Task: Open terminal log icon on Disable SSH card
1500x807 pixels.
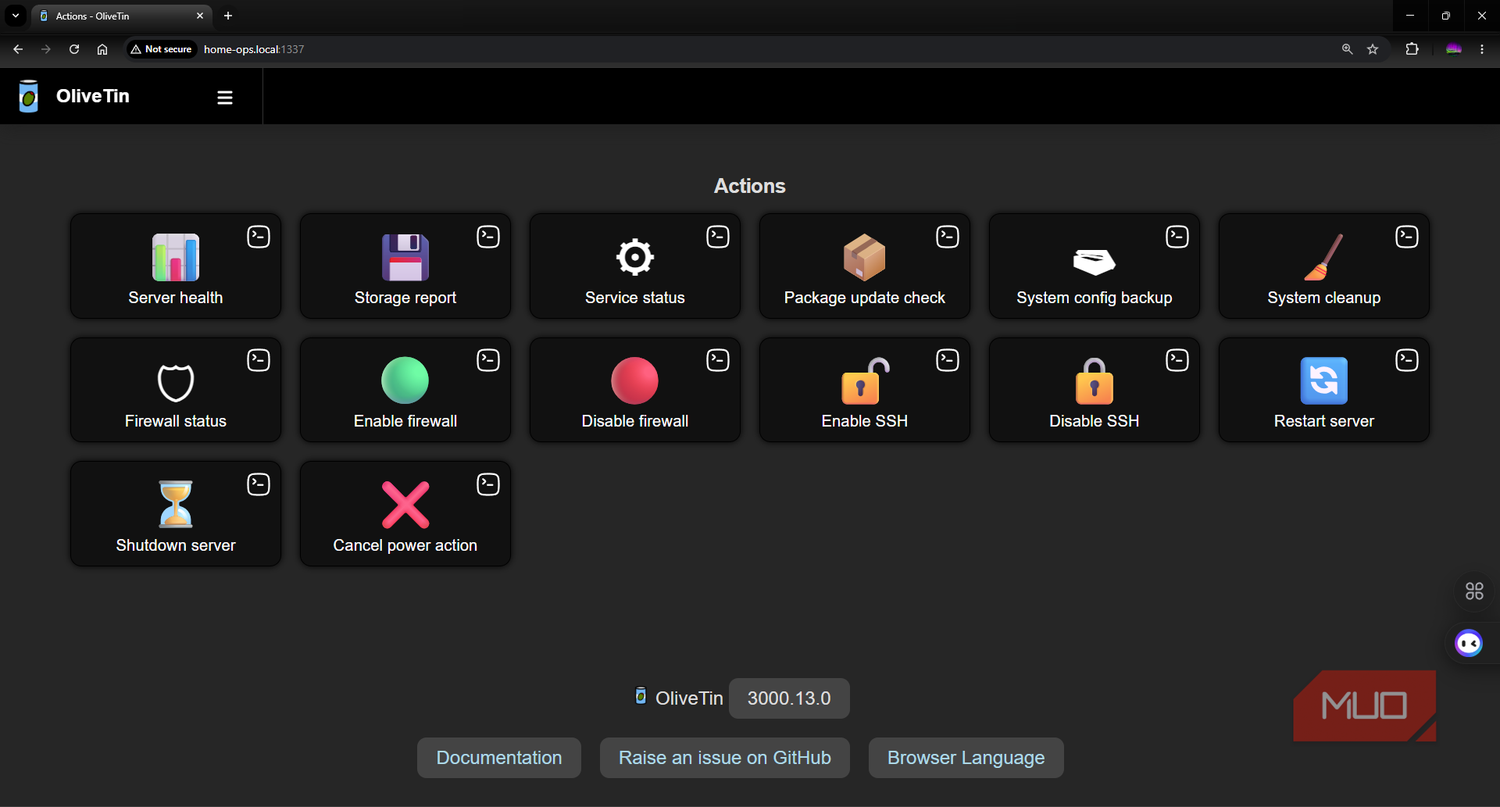Action: pyautogui.click(x=1177, y=360)
